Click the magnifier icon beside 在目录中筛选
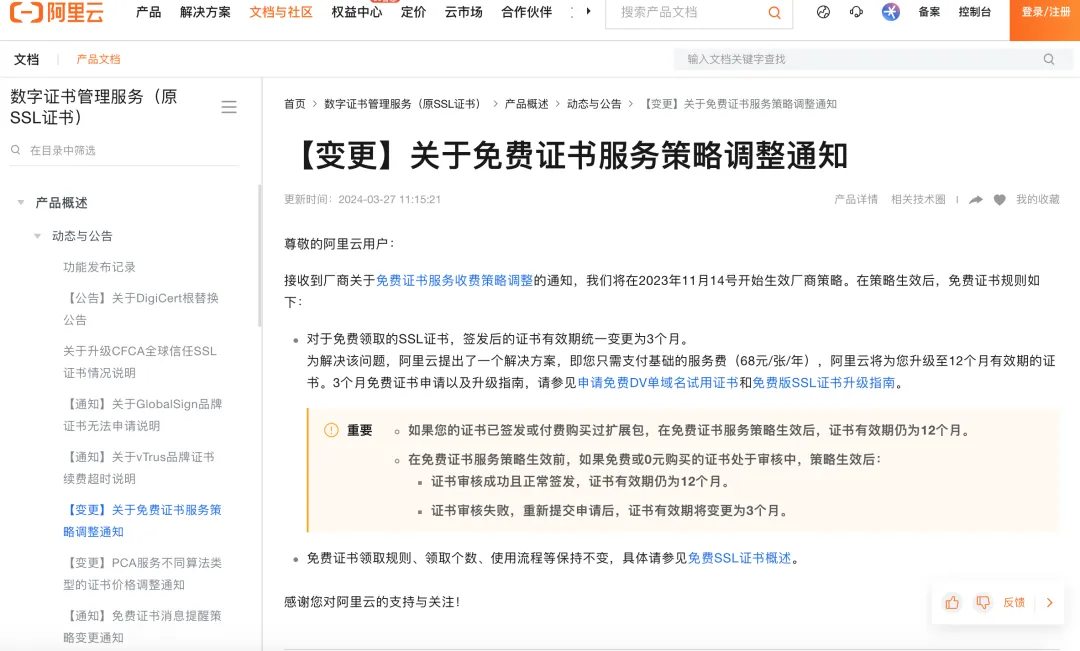Viewport: 1080px width, 651px height. (x=16, y=150)
